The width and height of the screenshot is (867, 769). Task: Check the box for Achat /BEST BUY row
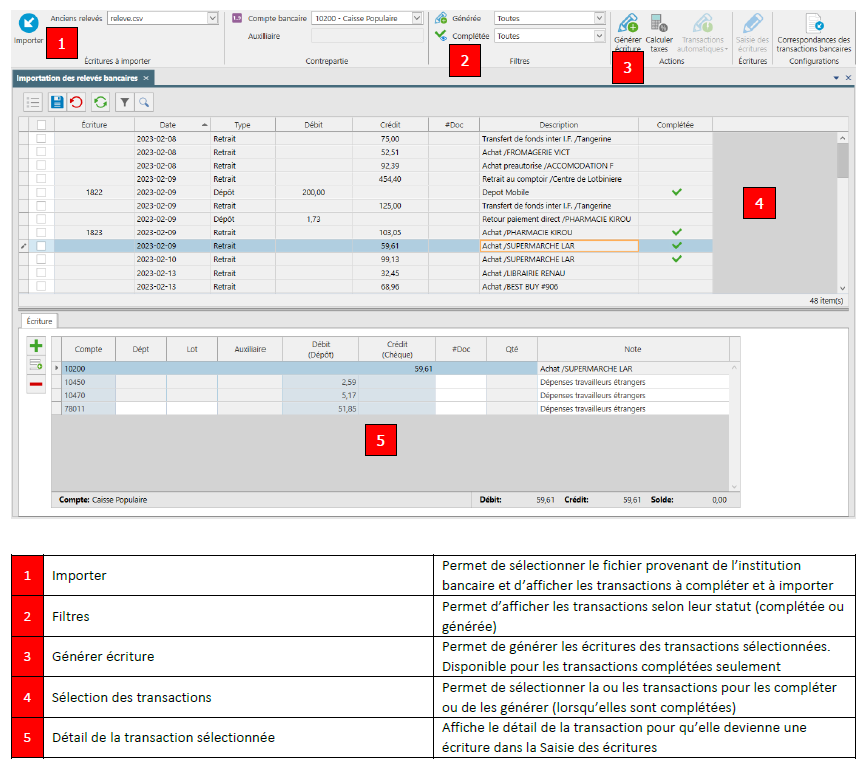click(x=41, y=286)
